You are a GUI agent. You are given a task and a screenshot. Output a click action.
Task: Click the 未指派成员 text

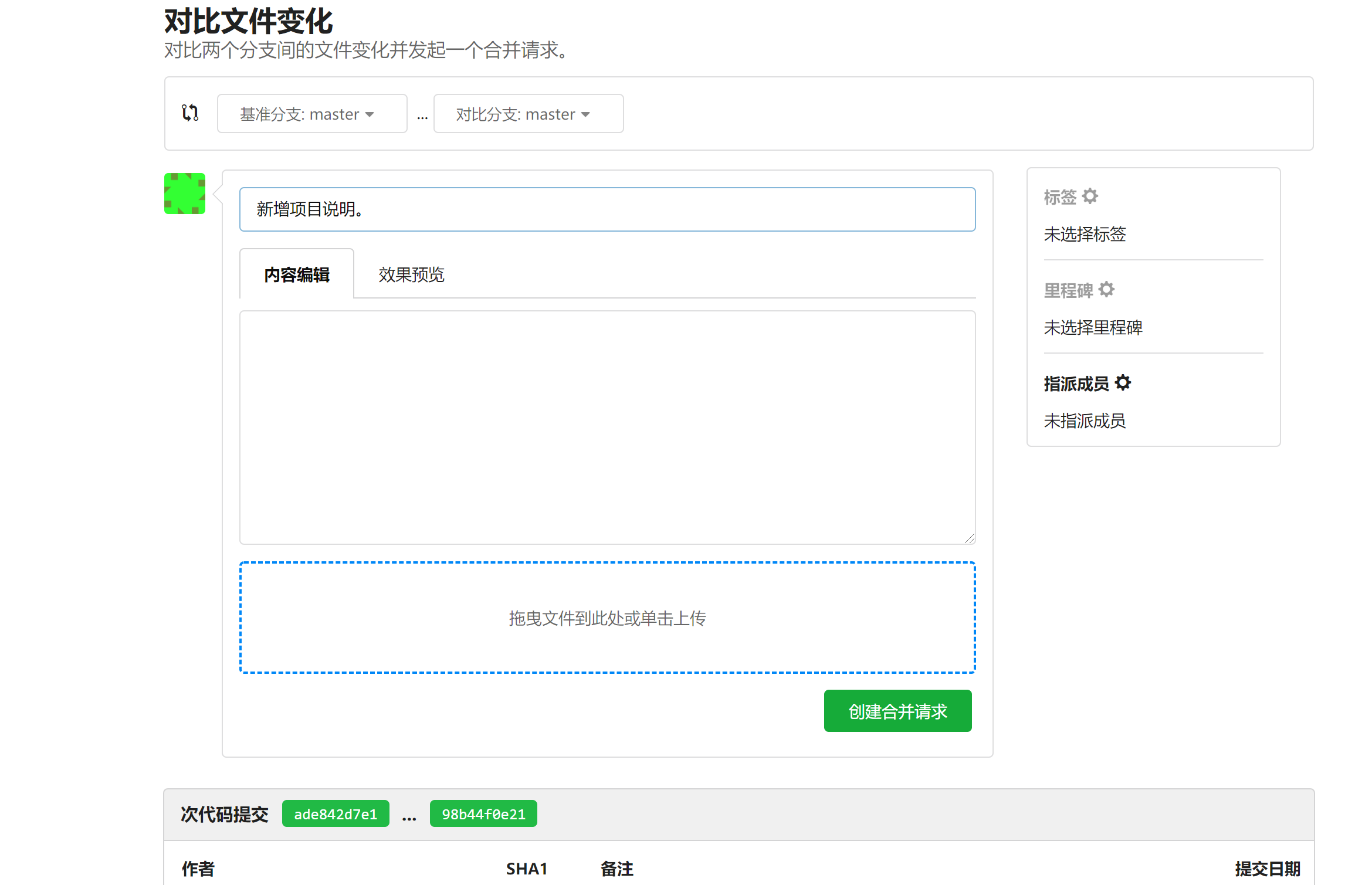1085,421
